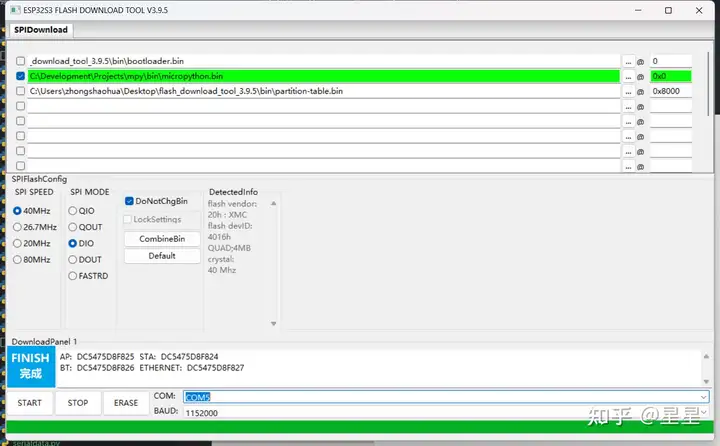This screenshot has height=446, width=720.
Task: Click the STOP button
Action: click(78, 403)
